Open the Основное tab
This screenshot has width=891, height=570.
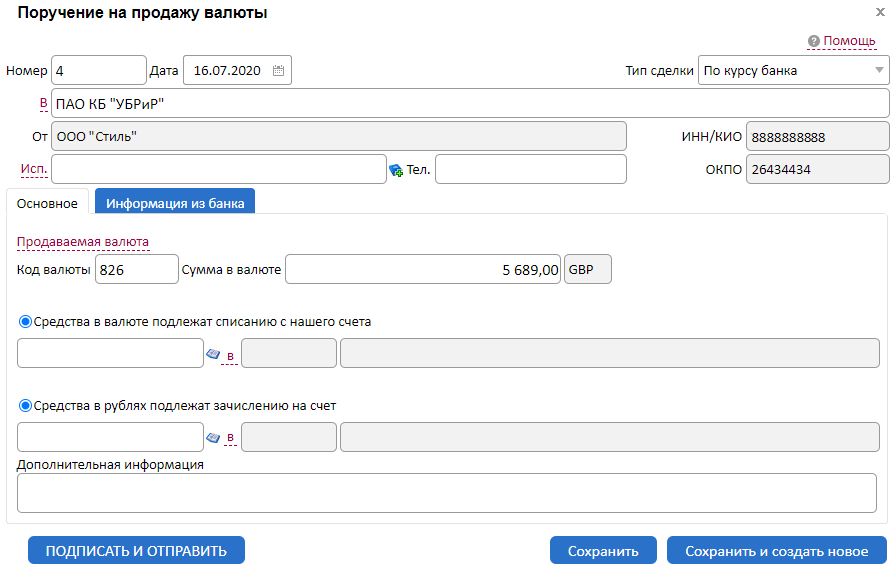[x=47, y=203]
